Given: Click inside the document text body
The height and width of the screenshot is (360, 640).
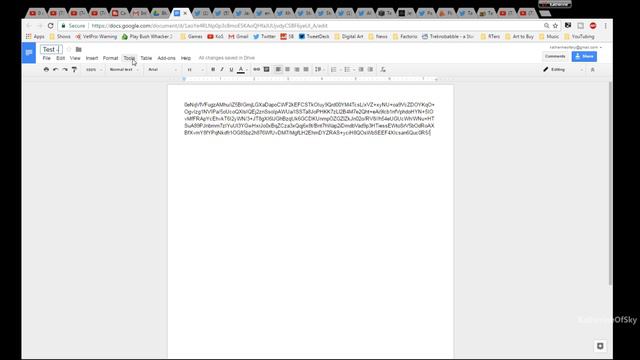Looking at the screenshot, I should pyautogui.click(x=309, y=119).
